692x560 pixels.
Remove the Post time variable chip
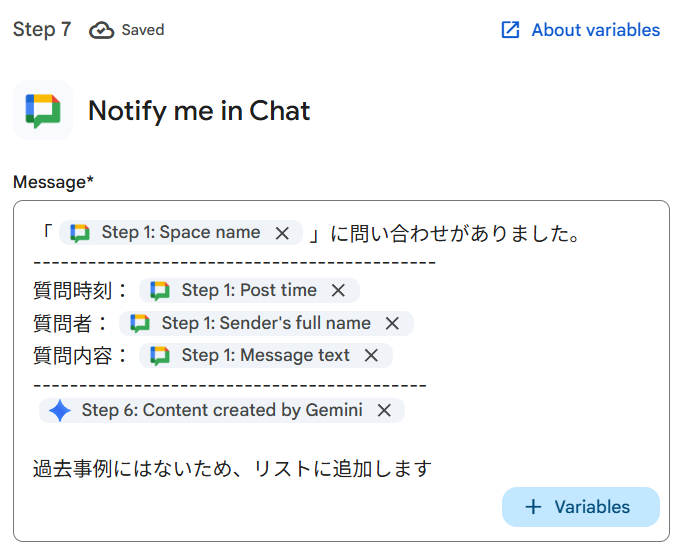338,291
